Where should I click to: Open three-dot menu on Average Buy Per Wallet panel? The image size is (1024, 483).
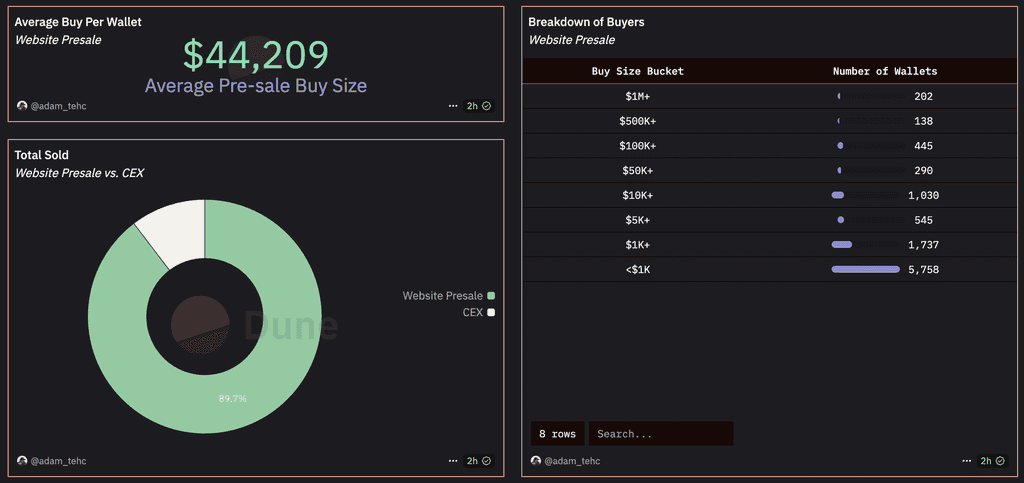[453, 106]
